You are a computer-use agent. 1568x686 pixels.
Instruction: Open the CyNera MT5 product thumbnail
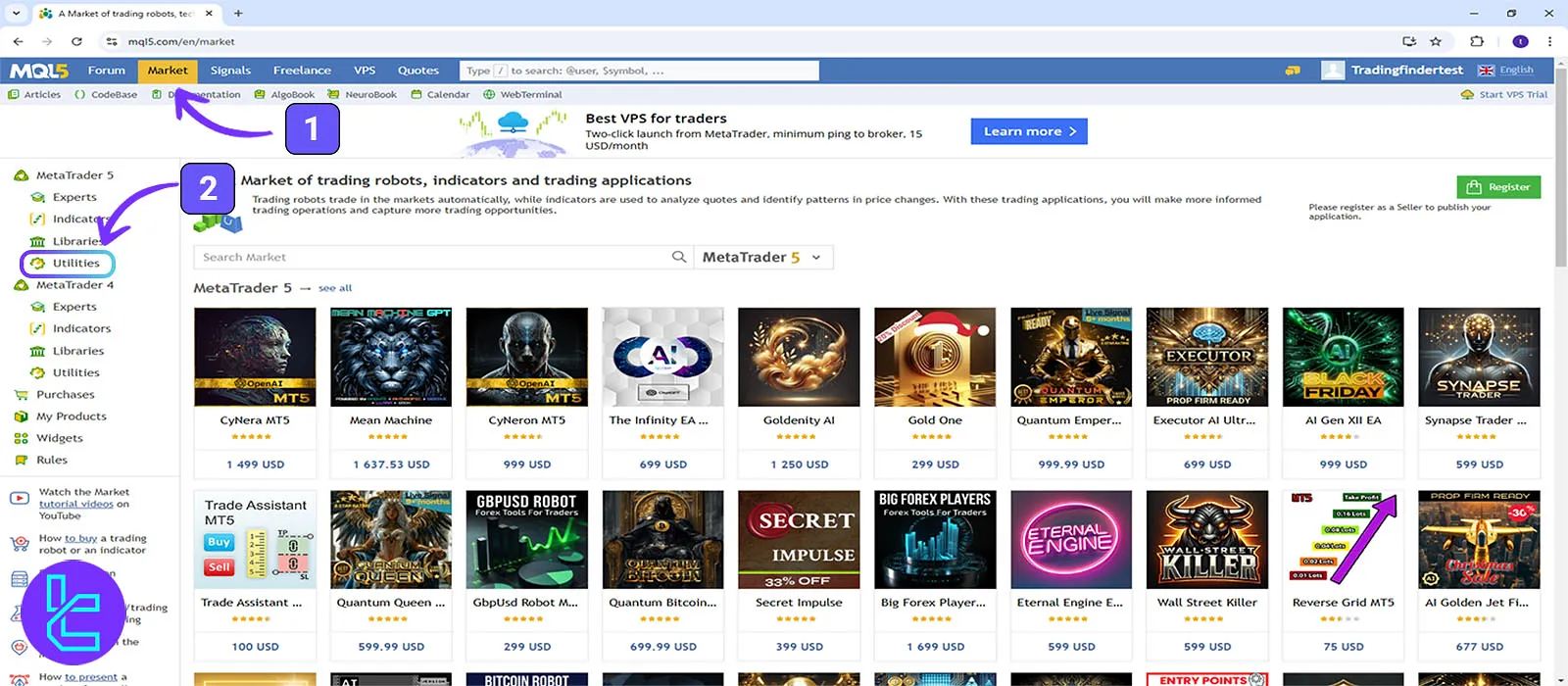(255, 357)
